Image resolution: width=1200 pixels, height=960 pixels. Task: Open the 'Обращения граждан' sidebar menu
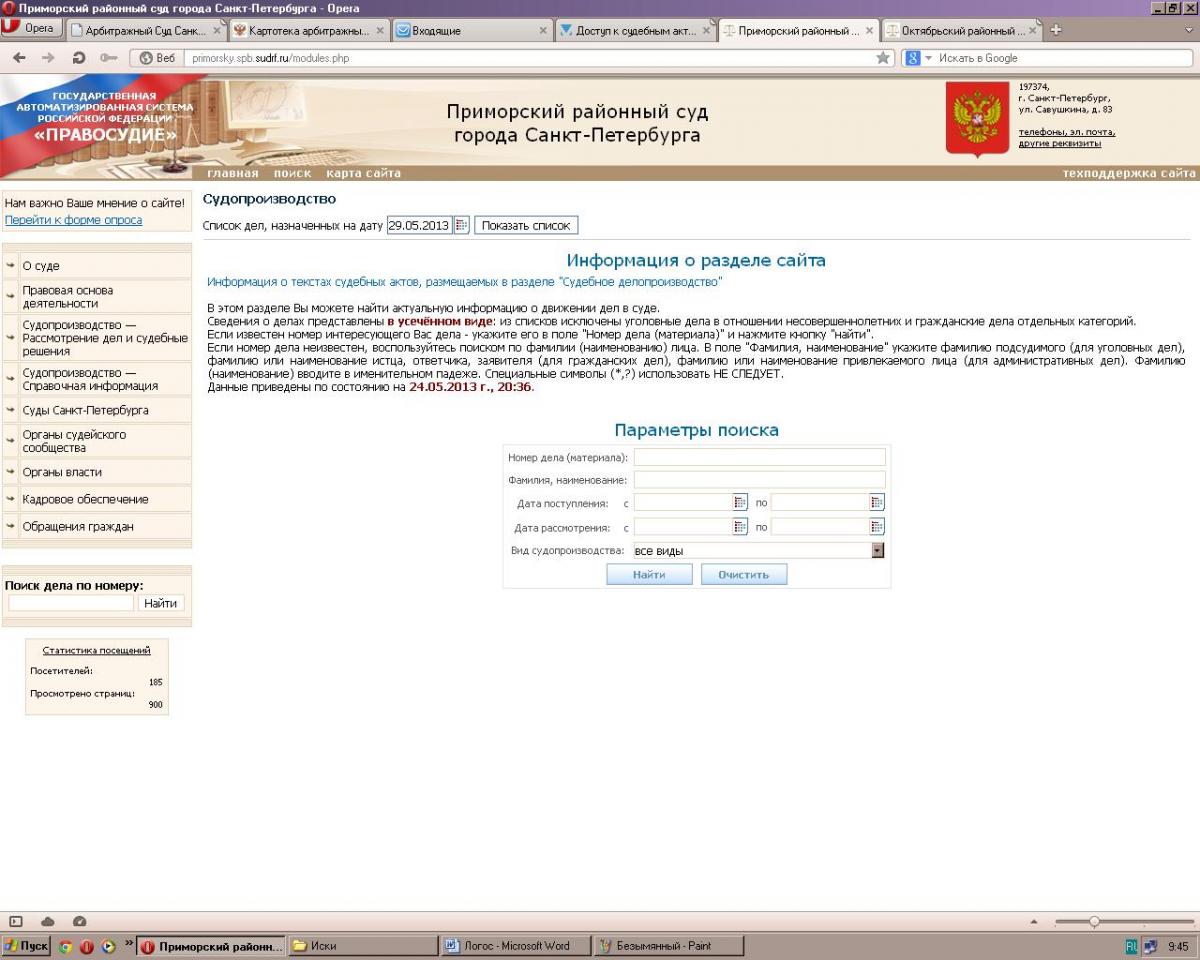click(77, 526)
